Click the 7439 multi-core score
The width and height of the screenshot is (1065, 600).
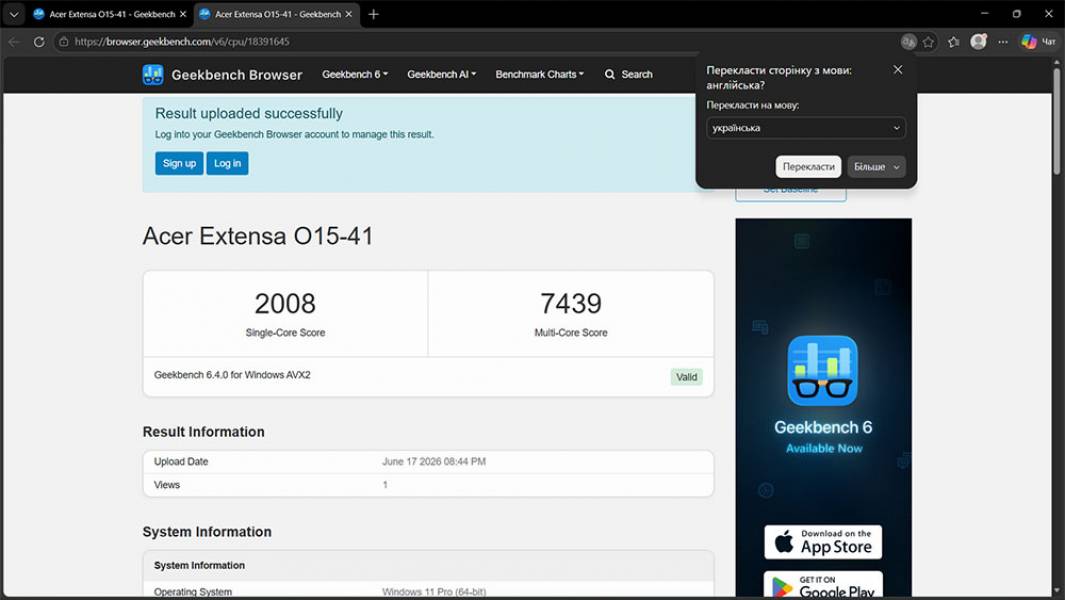tap(571, 303)
